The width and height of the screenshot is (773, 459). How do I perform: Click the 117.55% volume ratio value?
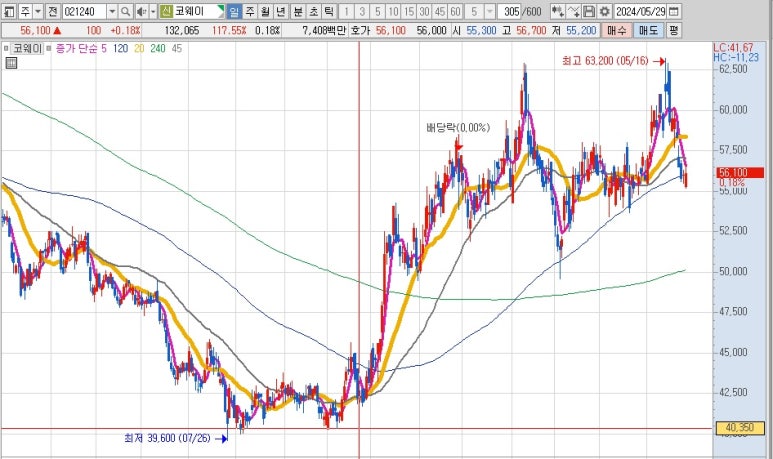point(229,31)
